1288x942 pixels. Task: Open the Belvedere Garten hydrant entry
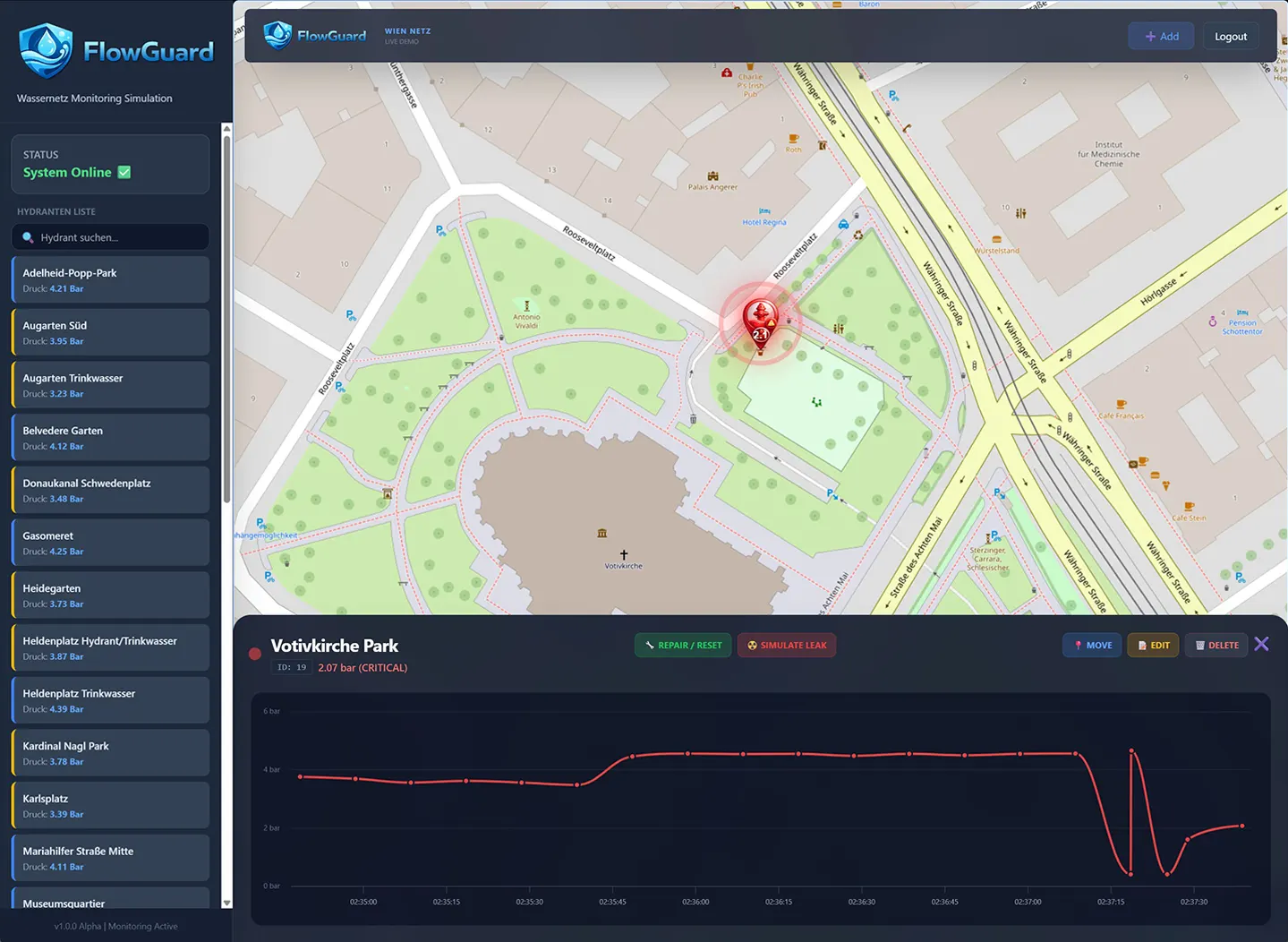pos(109,437)
